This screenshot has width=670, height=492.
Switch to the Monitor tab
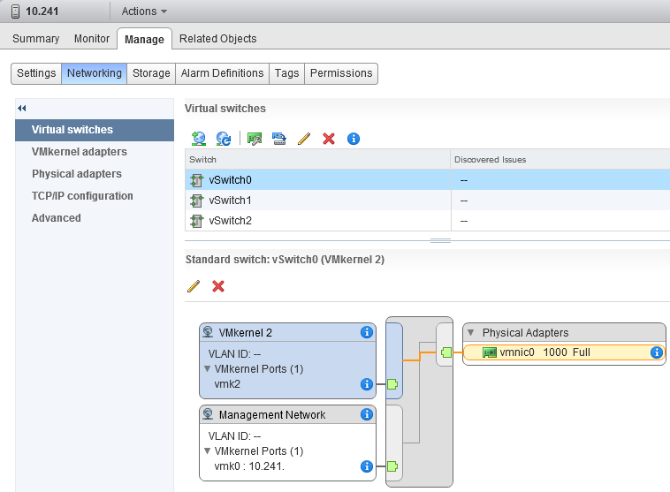click(x=92, y=39)
